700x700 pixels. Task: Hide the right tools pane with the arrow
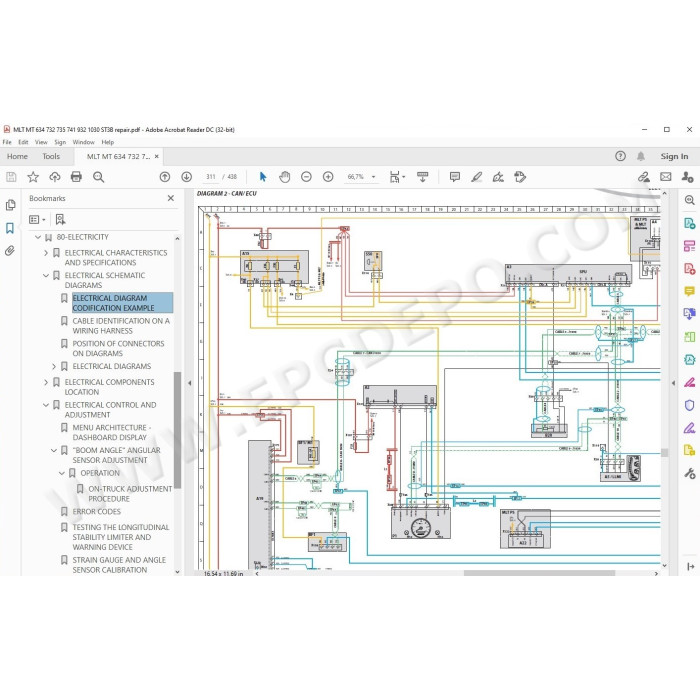coord(674,383)
